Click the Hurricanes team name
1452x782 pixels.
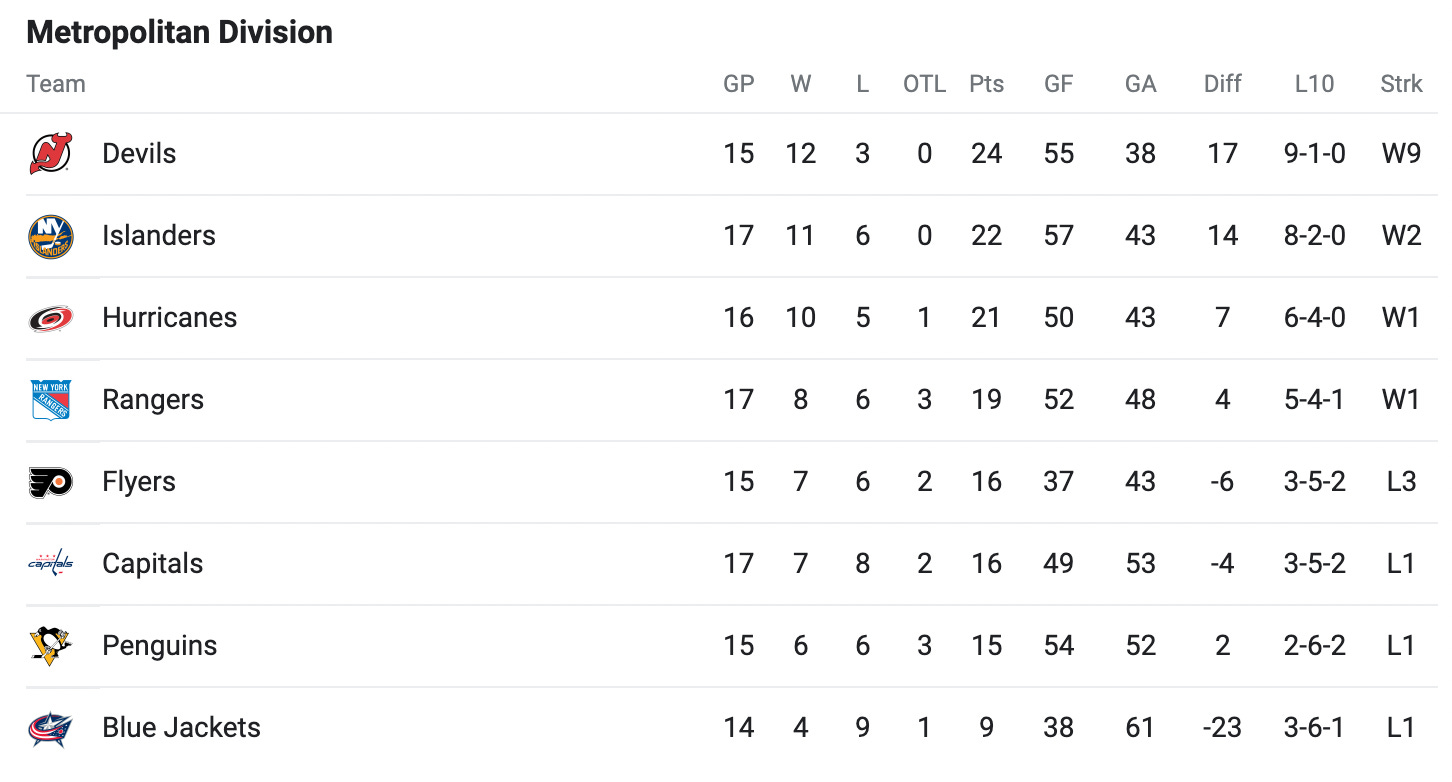(170, 318)
